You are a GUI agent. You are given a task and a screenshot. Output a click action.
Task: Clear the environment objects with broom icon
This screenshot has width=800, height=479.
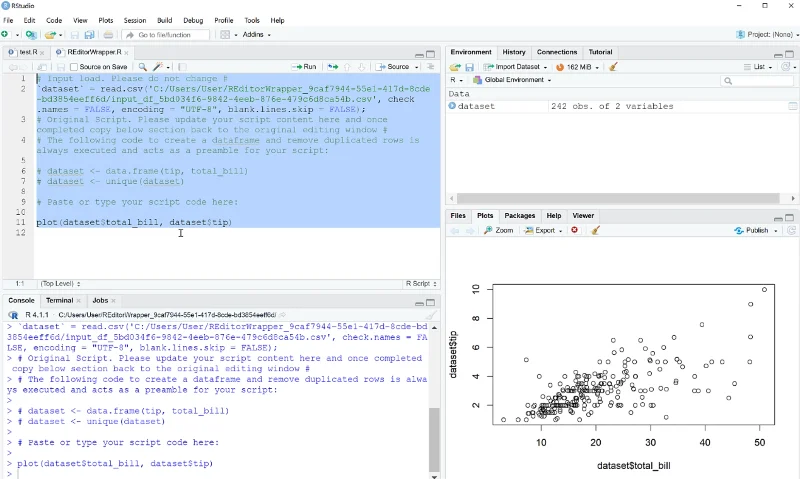[x=613, y=67]
